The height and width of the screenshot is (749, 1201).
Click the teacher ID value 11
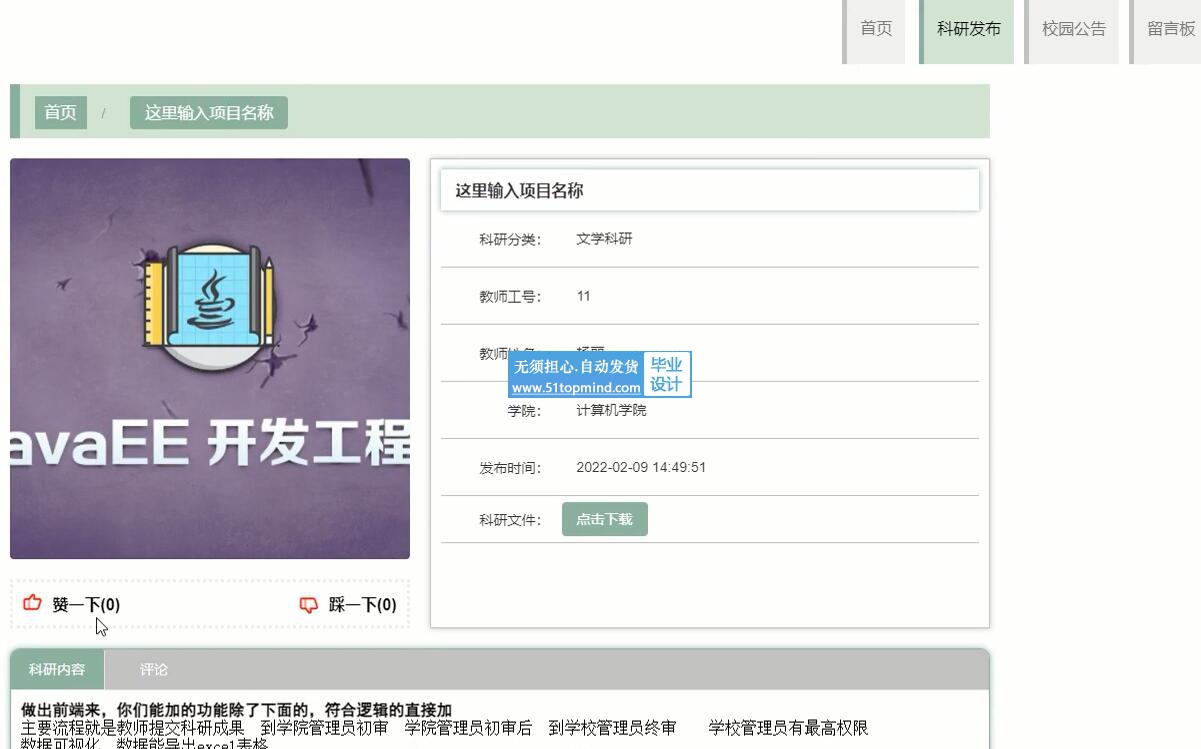(x=584, y=296)
